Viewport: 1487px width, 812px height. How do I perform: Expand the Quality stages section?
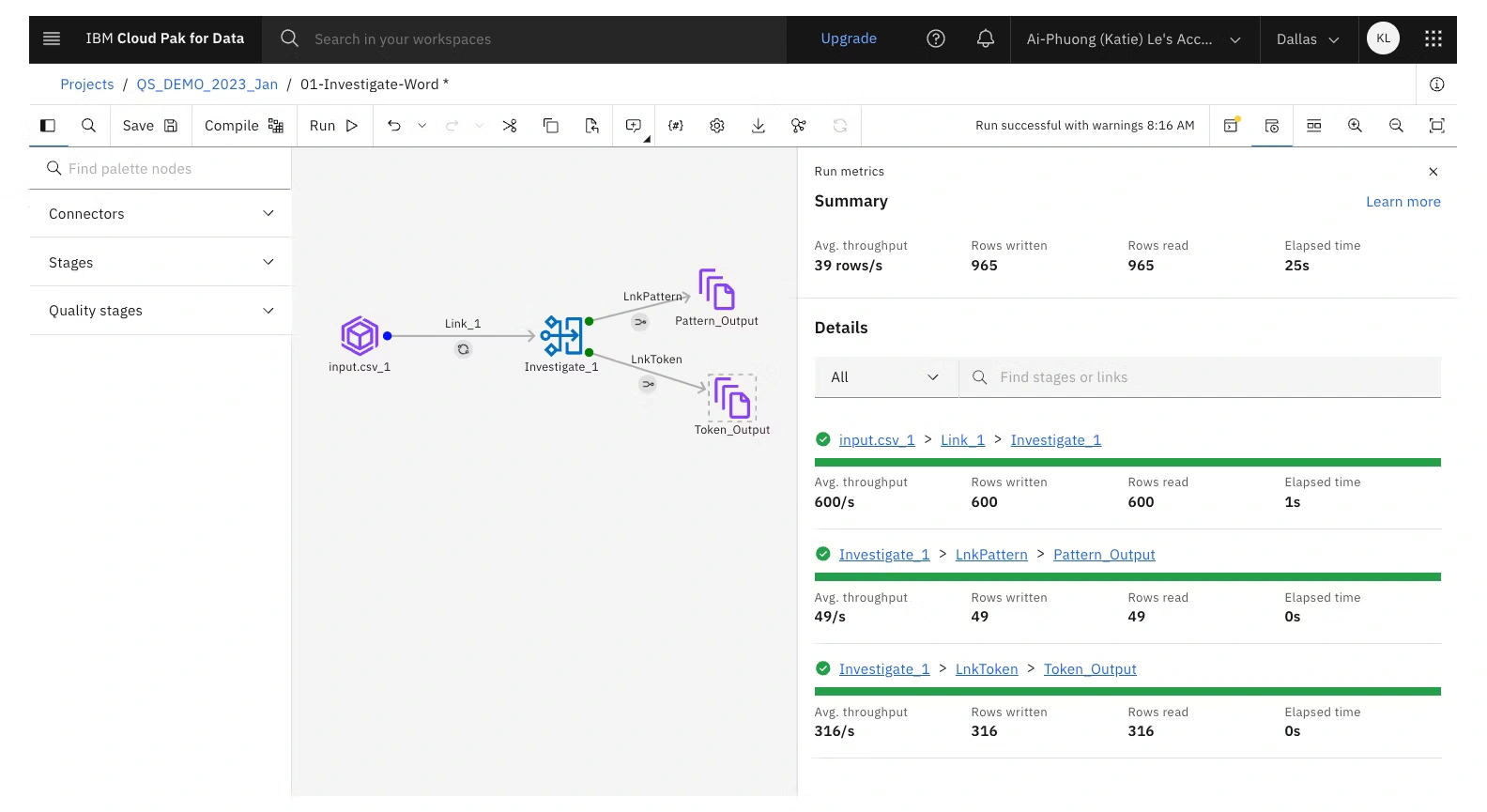coord(161,311)
